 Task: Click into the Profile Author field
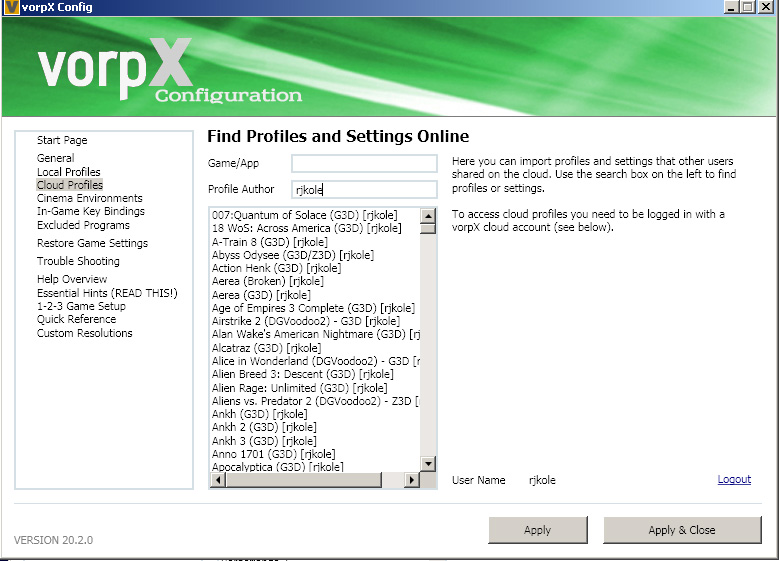click(x=364, y=189)
